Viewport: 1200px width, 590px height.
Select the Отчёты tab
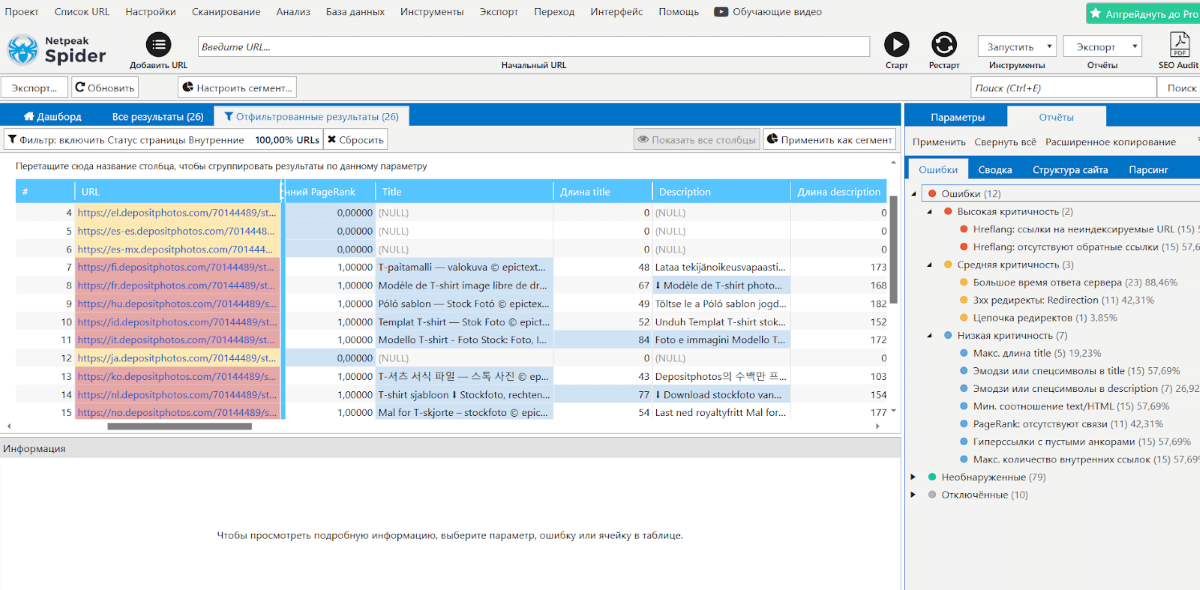coord(1056,117)
